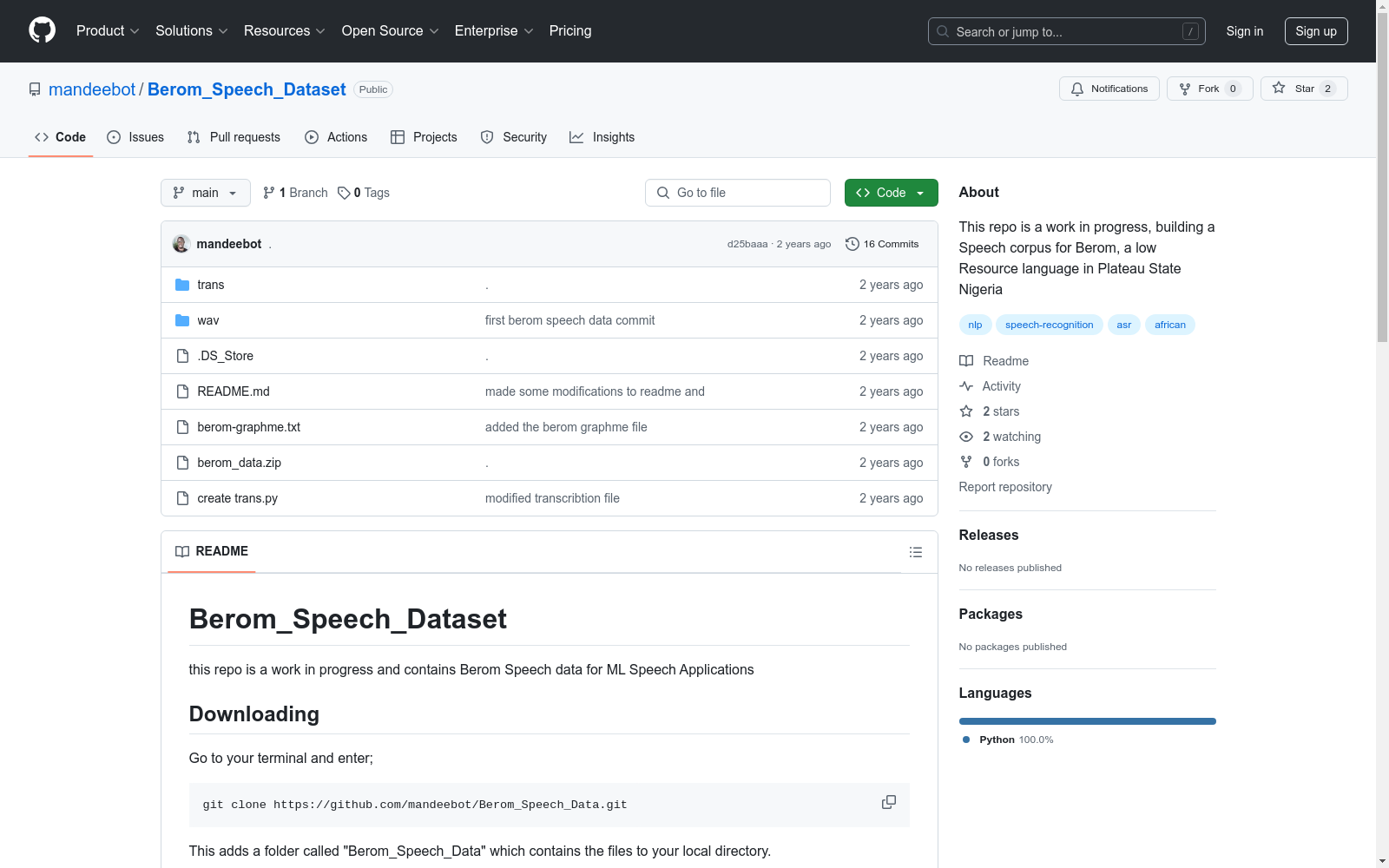Click the trans folder icon
The width and height of the screenshot is (1389, 868).
182,285
